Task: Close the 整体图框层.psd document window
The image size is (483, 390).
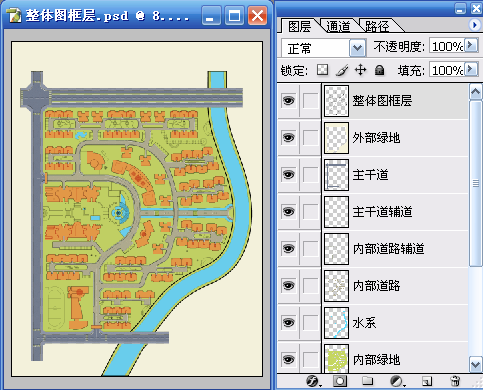Action: click(257, 16)
